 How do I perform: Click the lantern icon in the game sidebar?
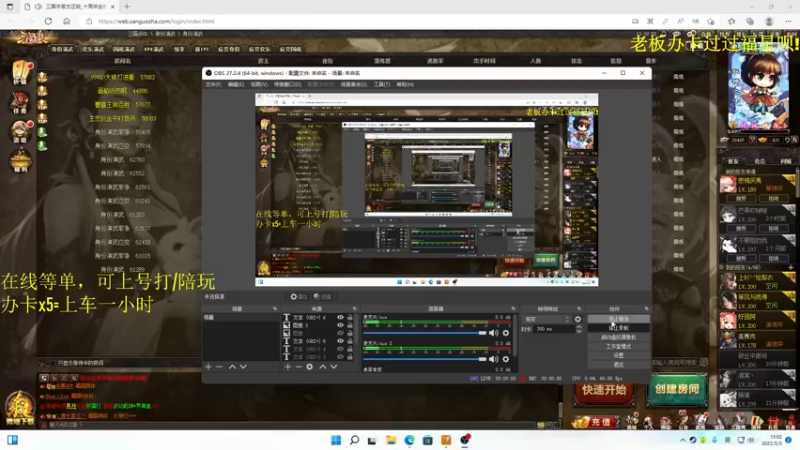pos(22,73)
